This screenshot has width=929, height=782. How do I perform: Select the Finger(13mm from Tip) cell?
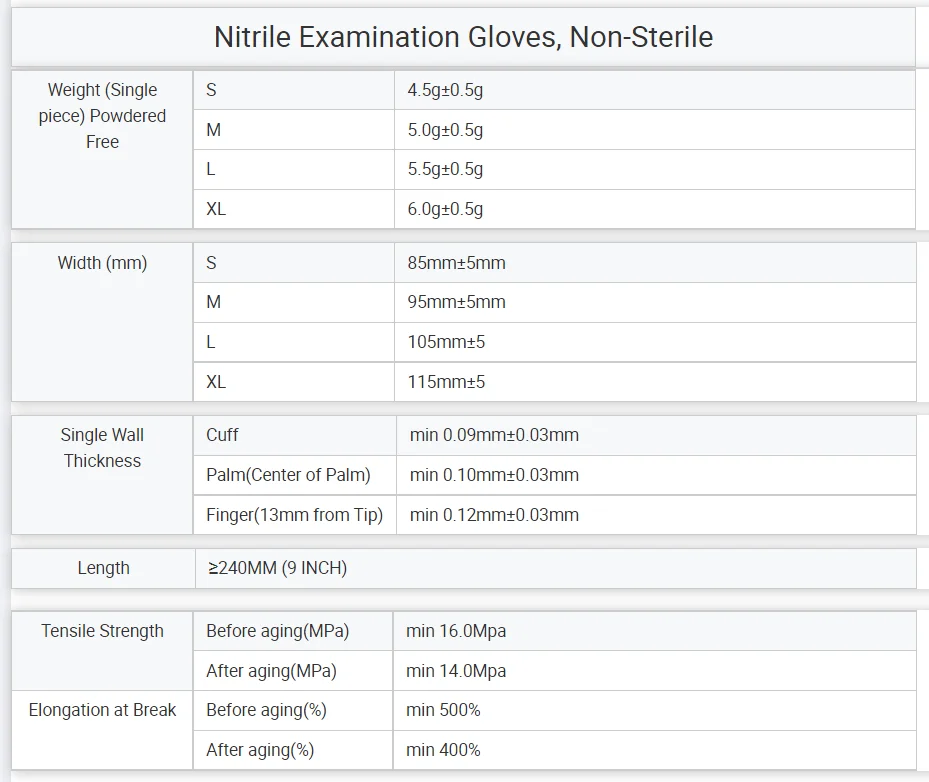point(294,515)
